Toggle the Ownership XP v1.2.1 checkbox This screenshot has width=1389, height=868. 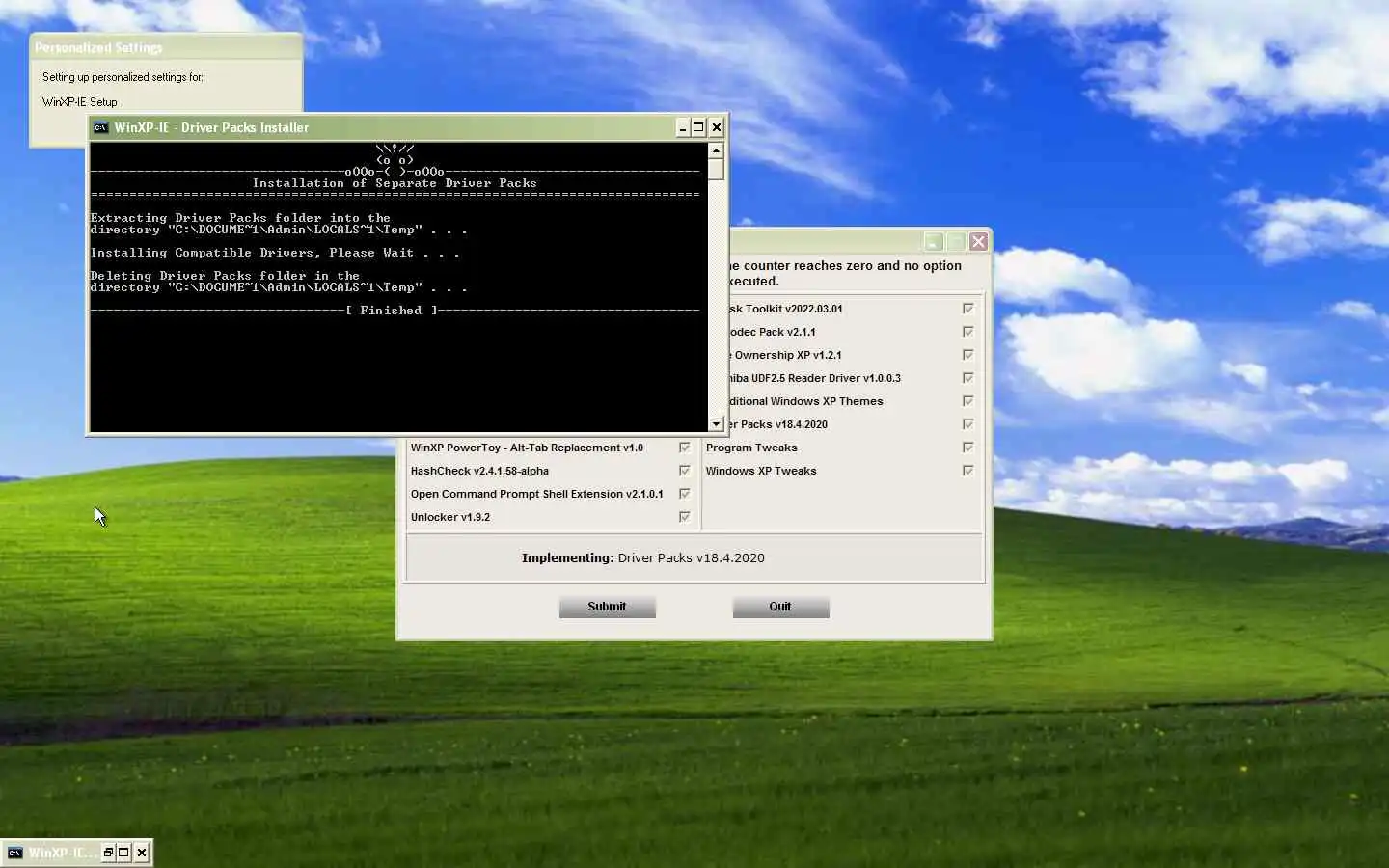(968, 355)
